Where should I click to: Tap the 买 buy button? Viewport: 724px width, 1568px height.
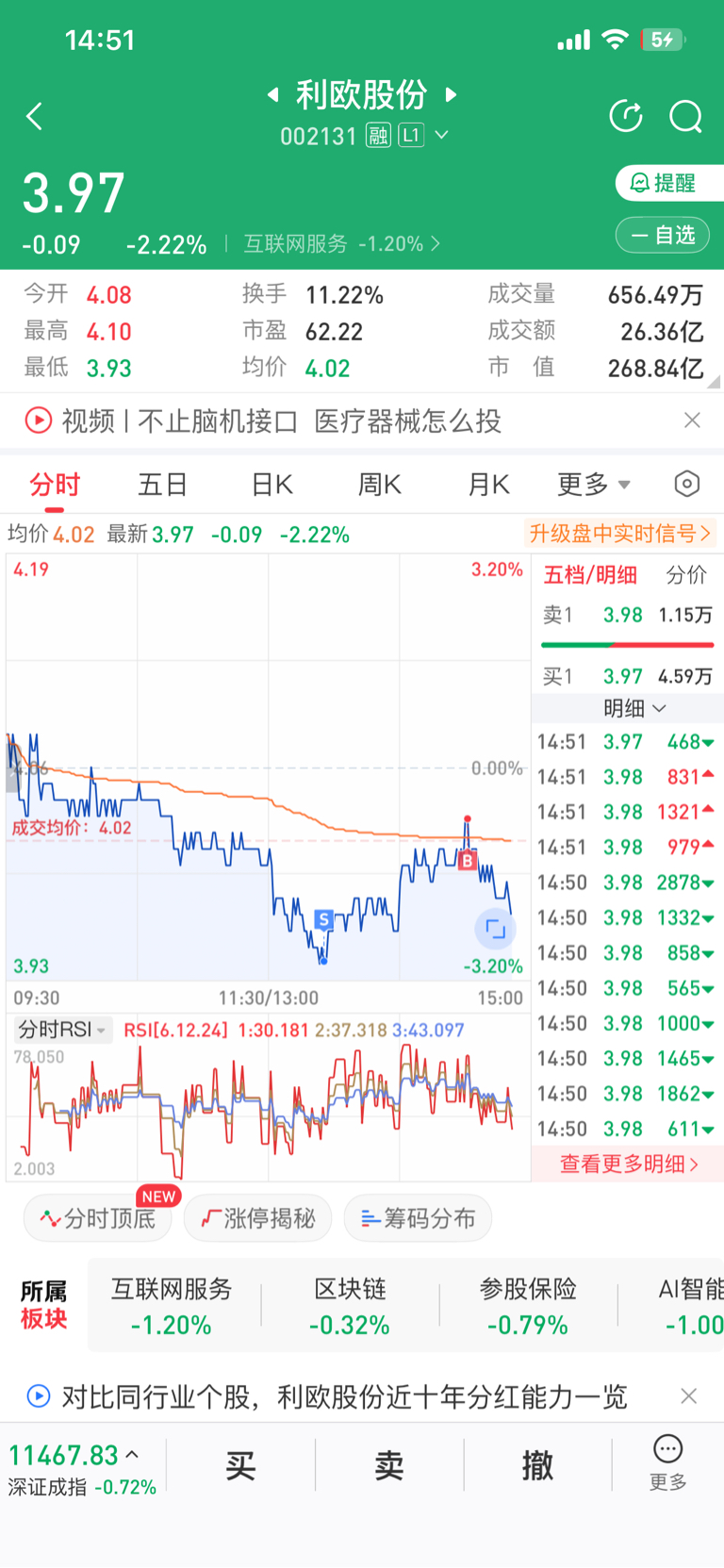240,1465
